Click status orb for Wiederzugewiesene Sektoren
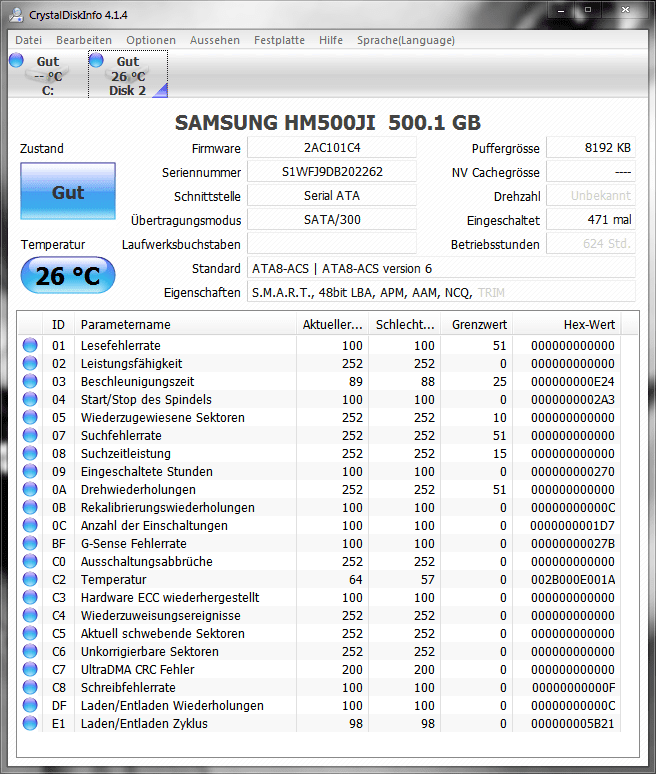 [x=30, y=417]
